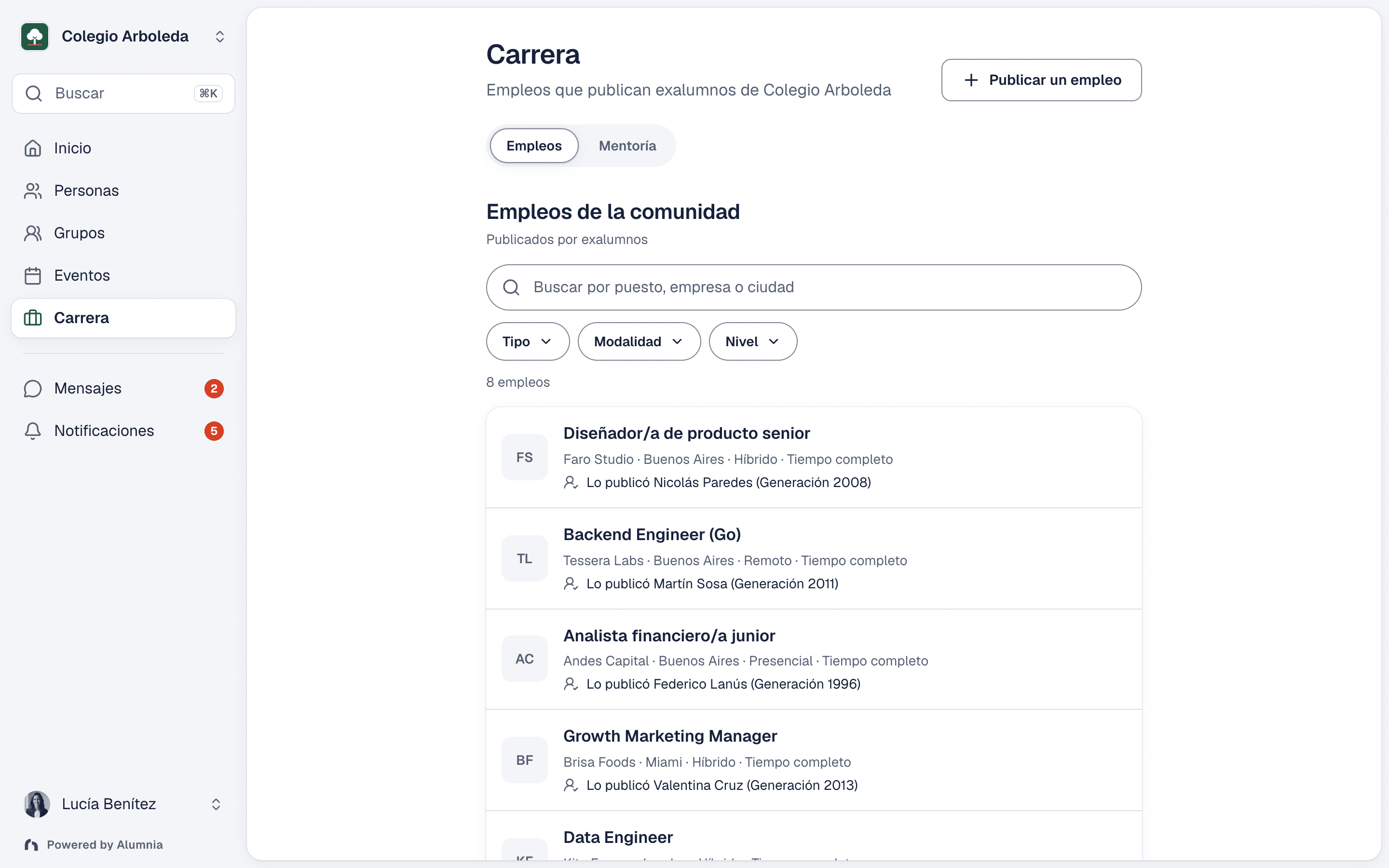Click the FS company logo tile
Viewport: 1389px width, 868px height.
[525, 458]
